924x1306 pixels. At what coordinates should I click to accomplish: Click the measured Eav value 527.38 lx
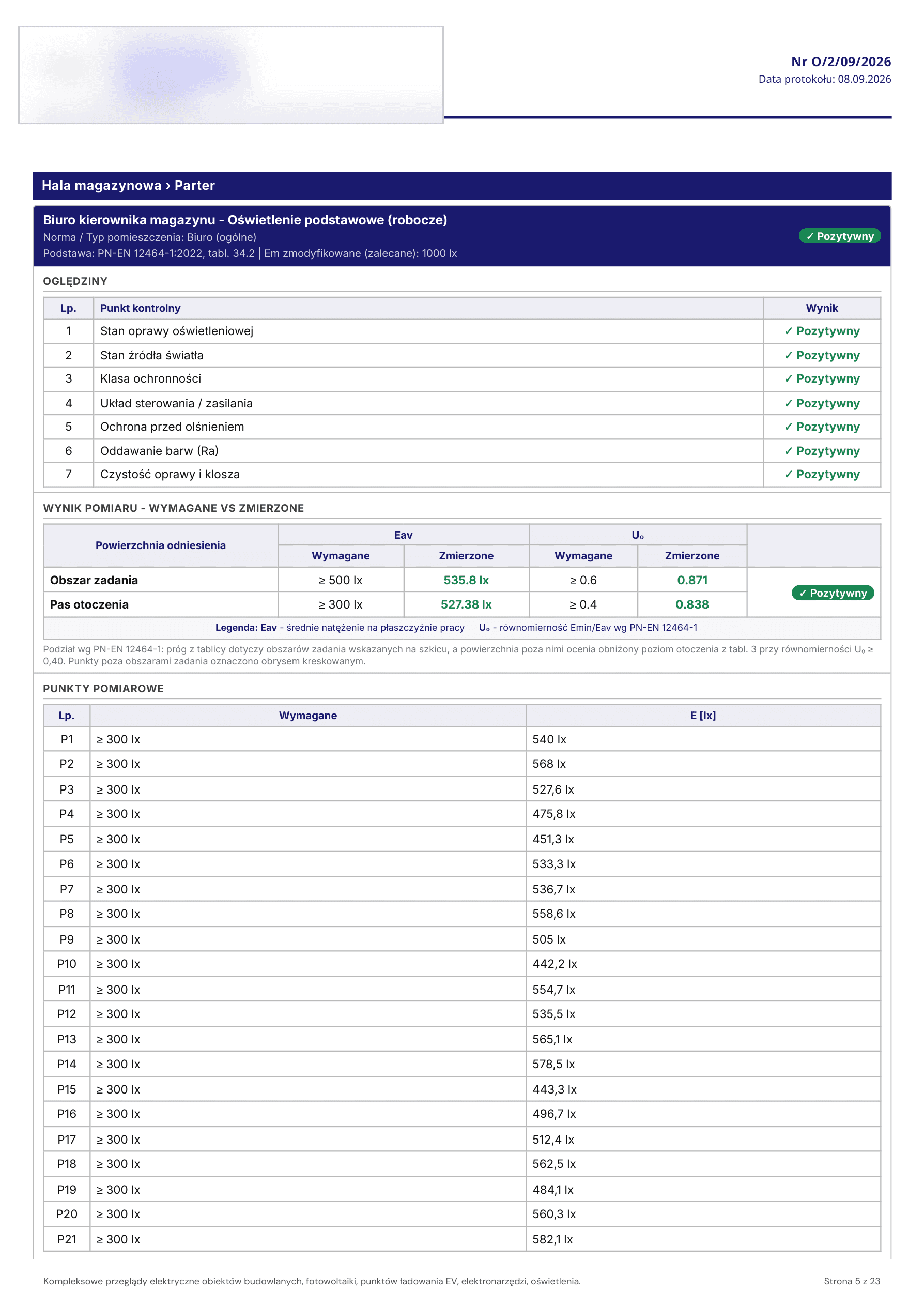pos(466,604)
